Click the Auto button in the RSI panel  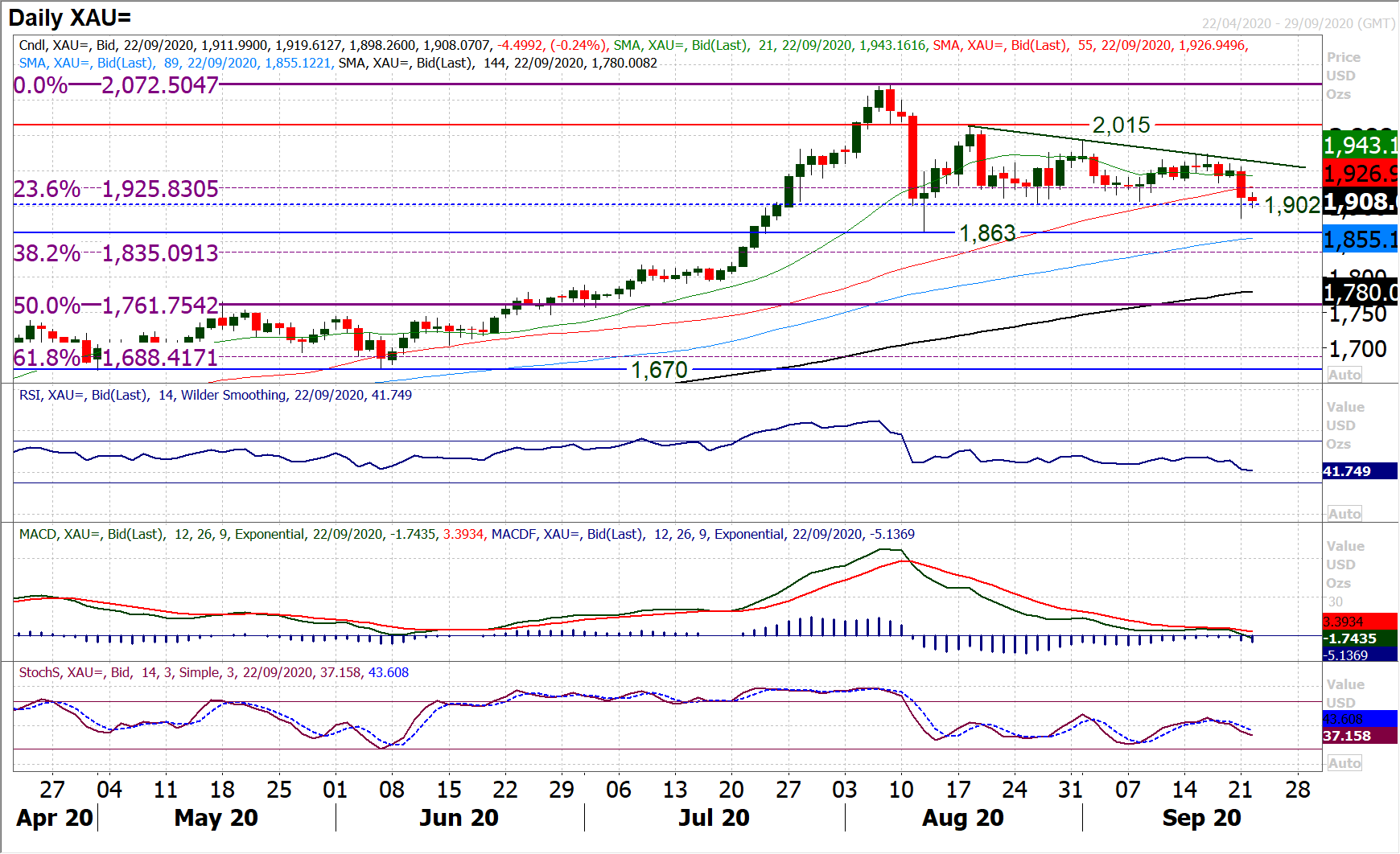pyautogui.click(x=1344, y=514)
